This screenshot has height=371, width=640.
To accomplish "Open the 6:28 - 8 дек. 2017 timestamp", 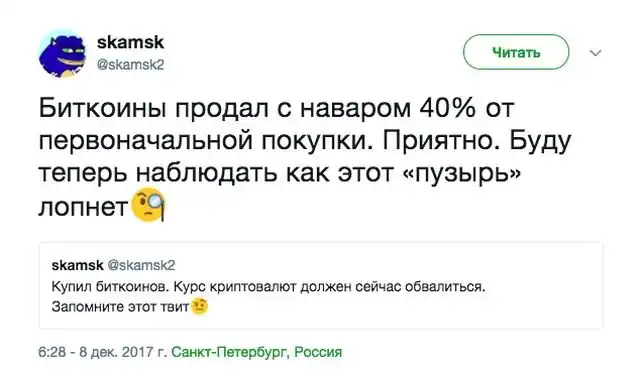I will tap(102, 352).
